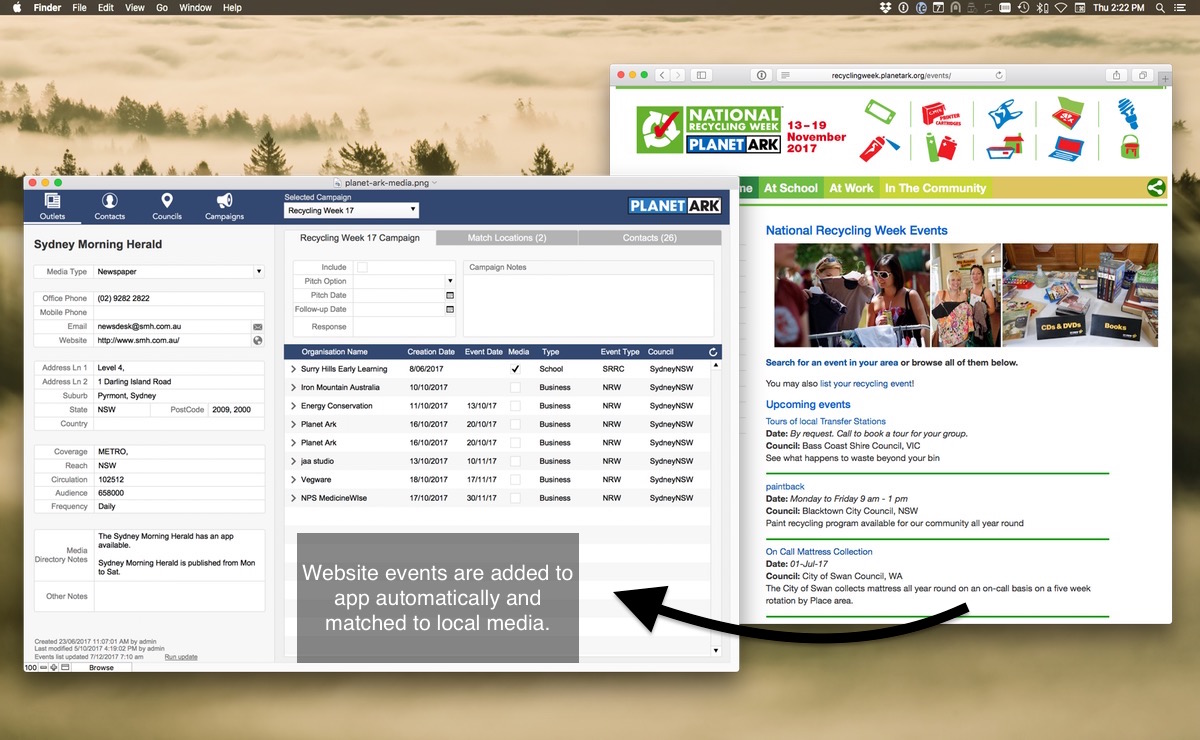The height and width of the screenshot is (740, 1200).
Task: Open the Follow-up Date calendar picker
Action: point(449,310)
